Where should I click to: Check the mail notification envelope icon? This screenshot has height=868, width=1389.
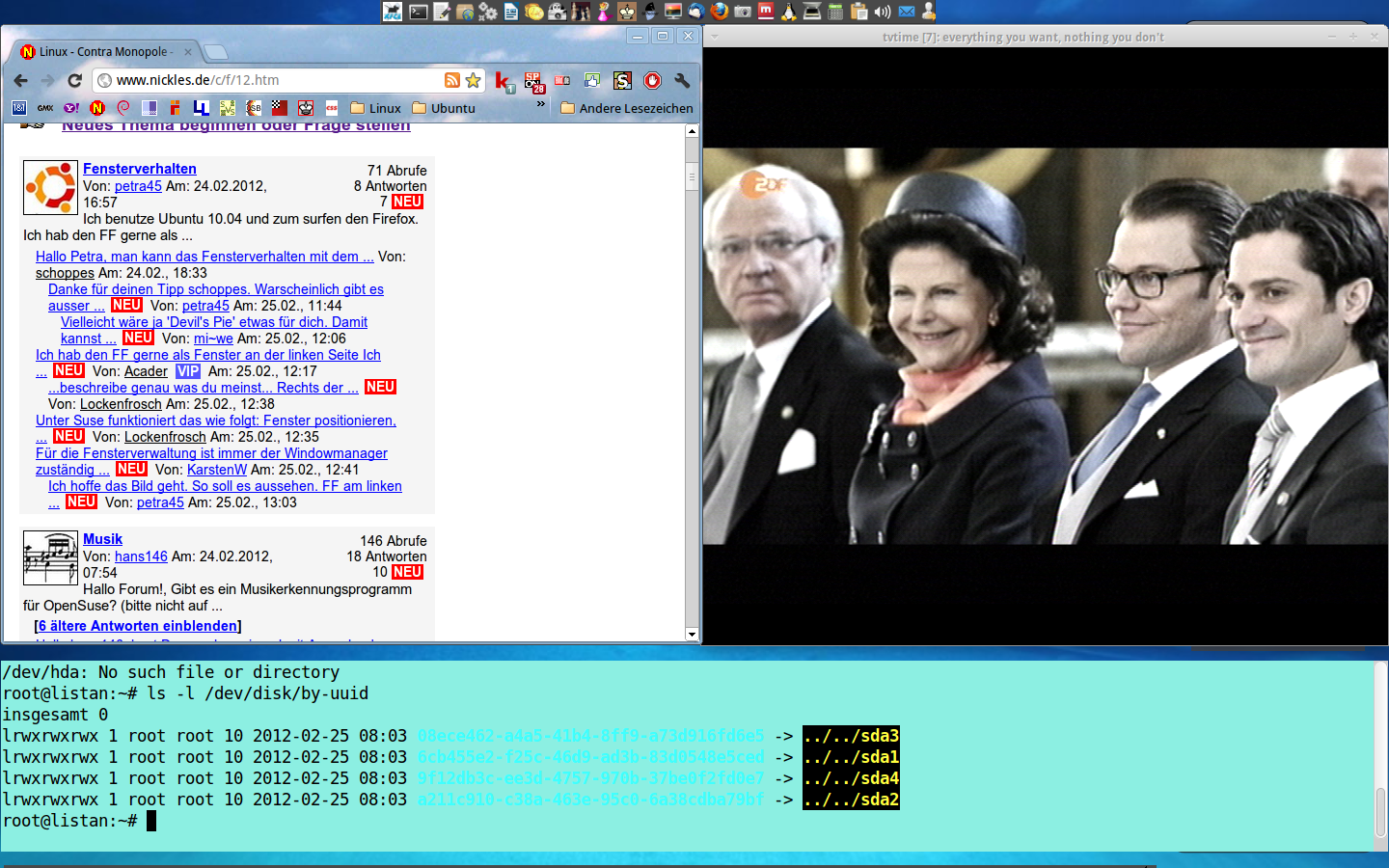906,12
